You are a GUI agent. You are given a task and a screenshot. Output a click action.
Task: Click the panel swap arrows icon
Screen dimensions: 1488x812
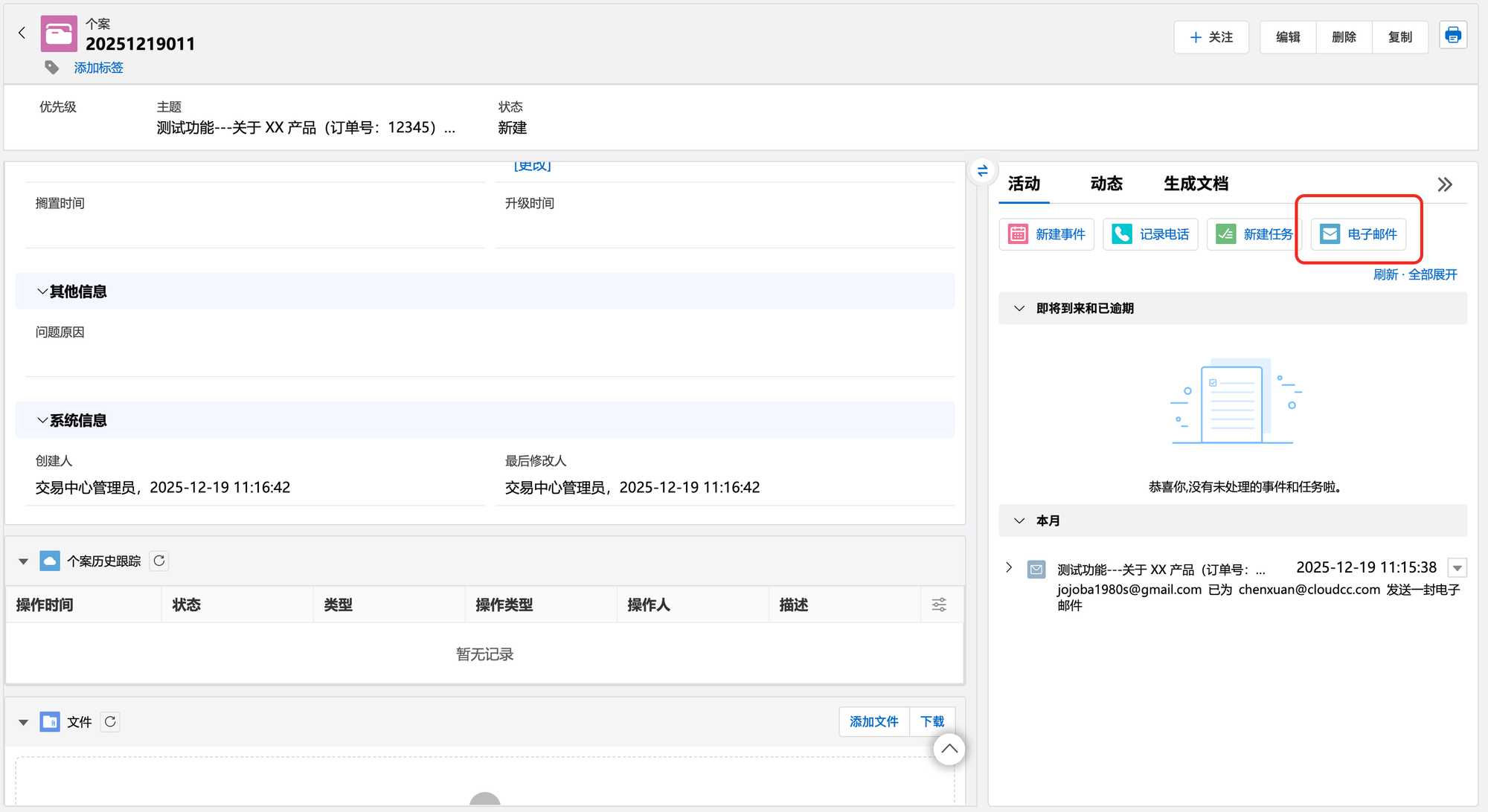[982, 171]
